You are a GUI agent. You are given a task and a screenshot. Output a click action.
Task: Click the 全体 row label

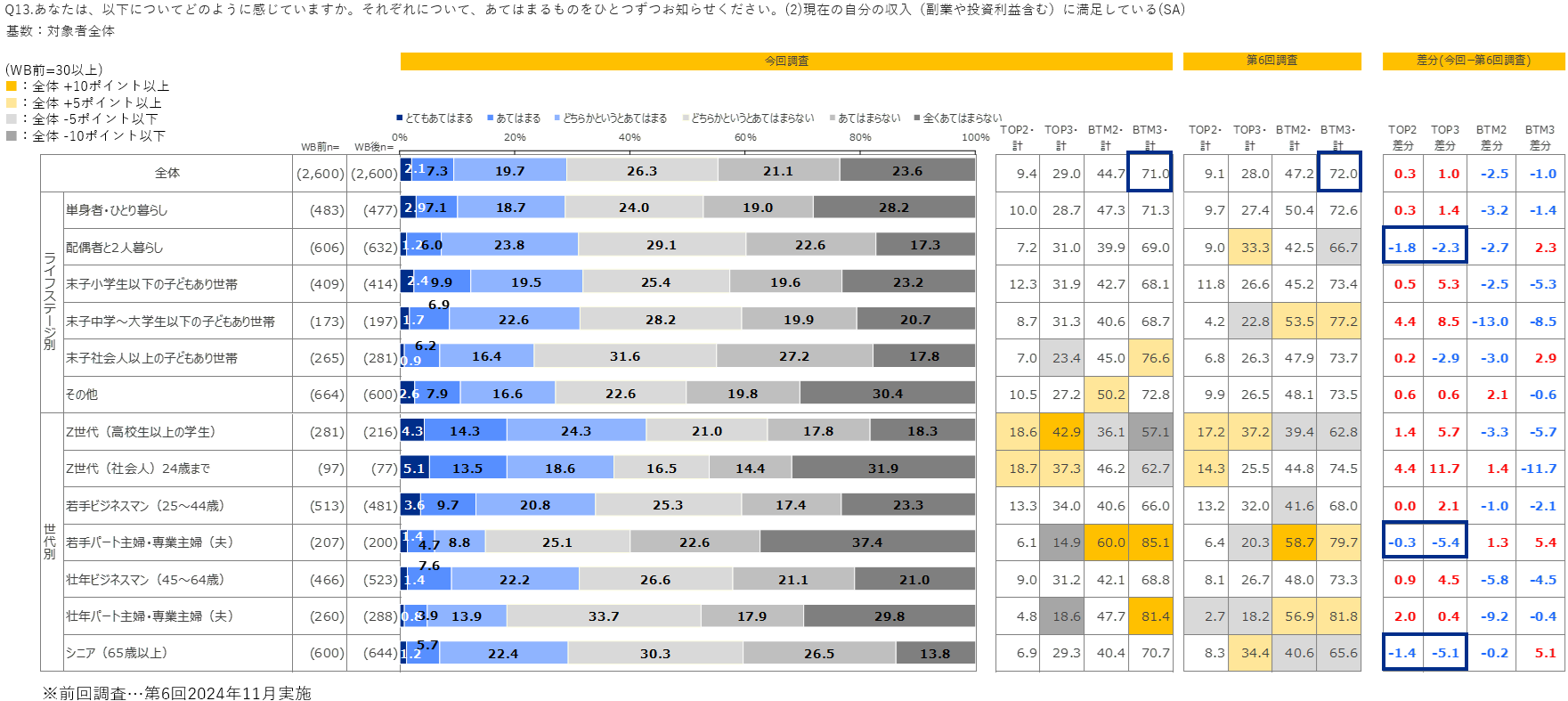tap(167, 173)
